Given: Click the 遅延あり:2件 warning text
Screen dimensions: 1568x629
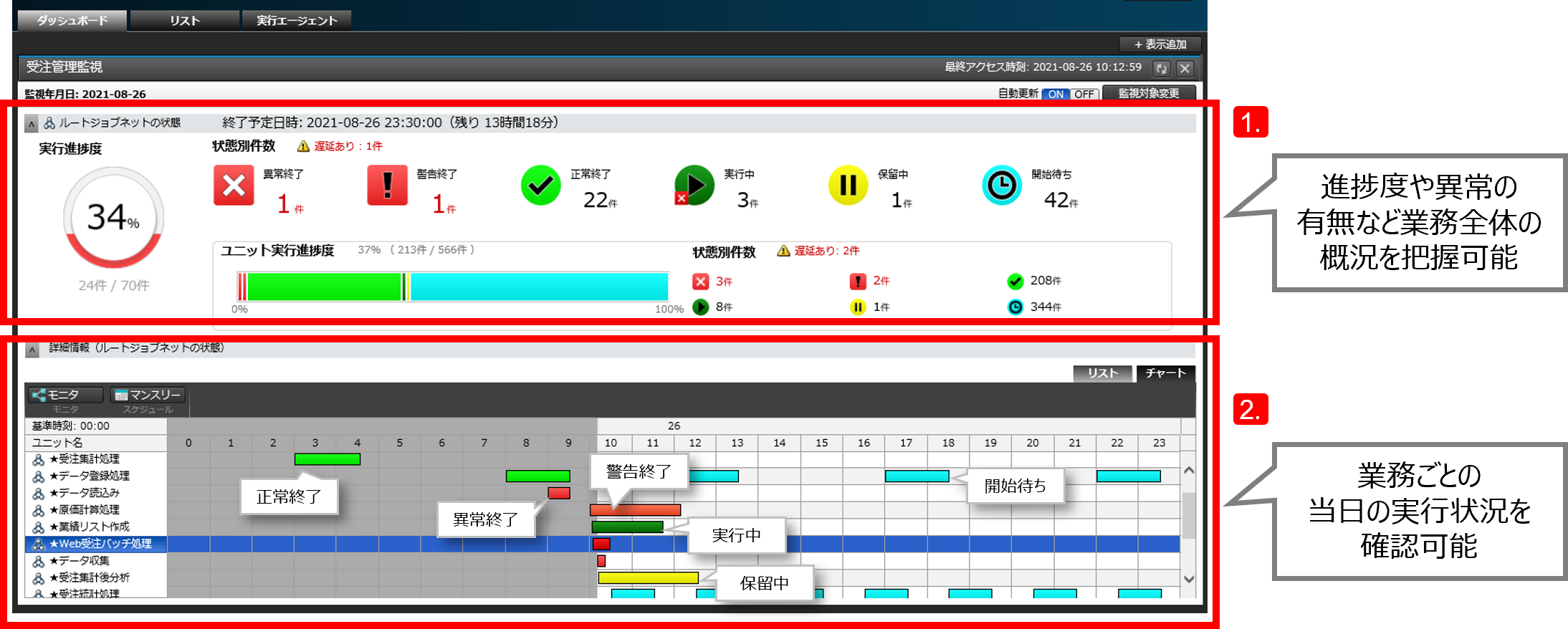Looking at the screenshot, I should coord(827,251).
